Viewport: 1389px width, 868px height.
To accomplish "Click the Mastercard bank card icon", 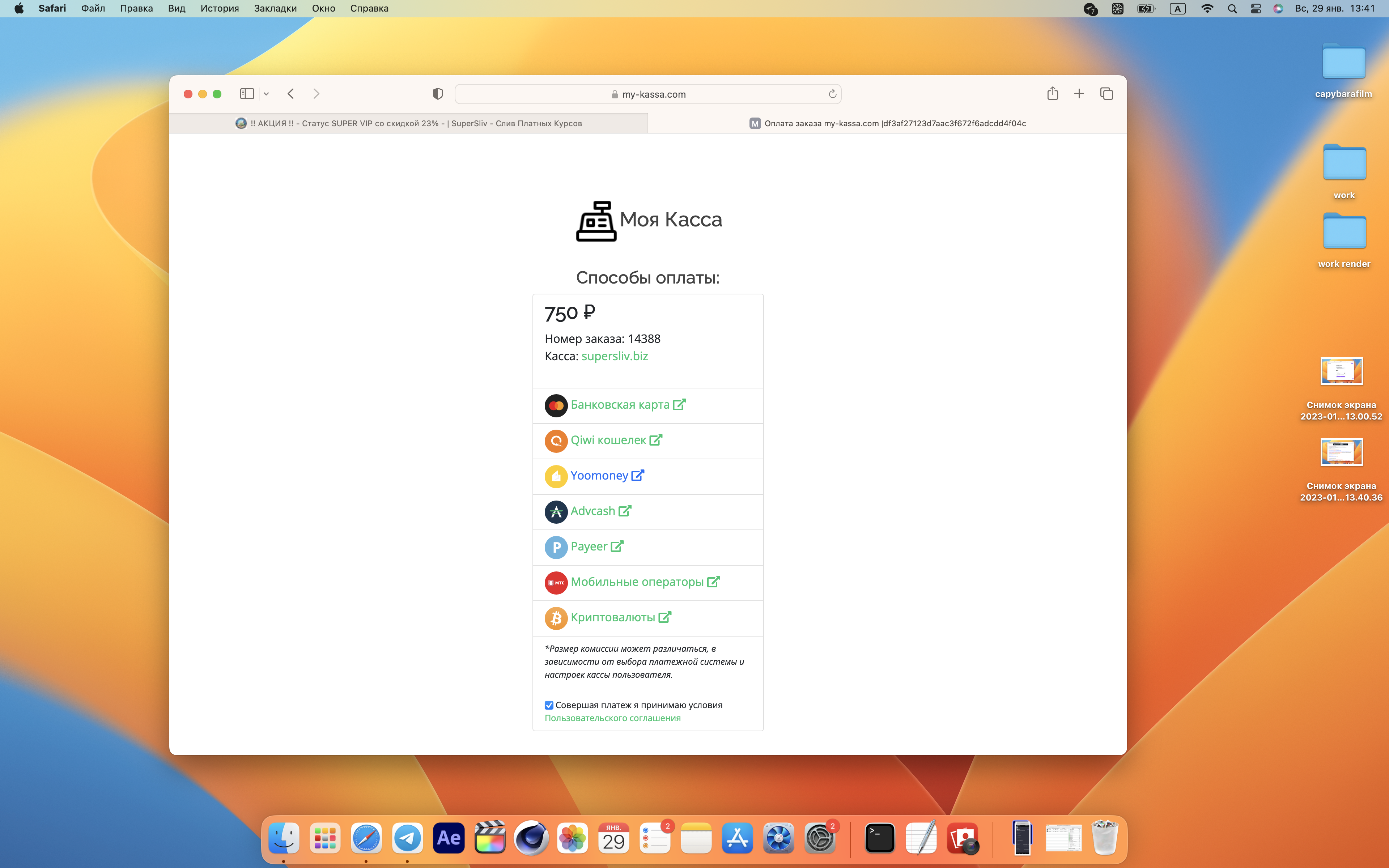I will (556, 405).
